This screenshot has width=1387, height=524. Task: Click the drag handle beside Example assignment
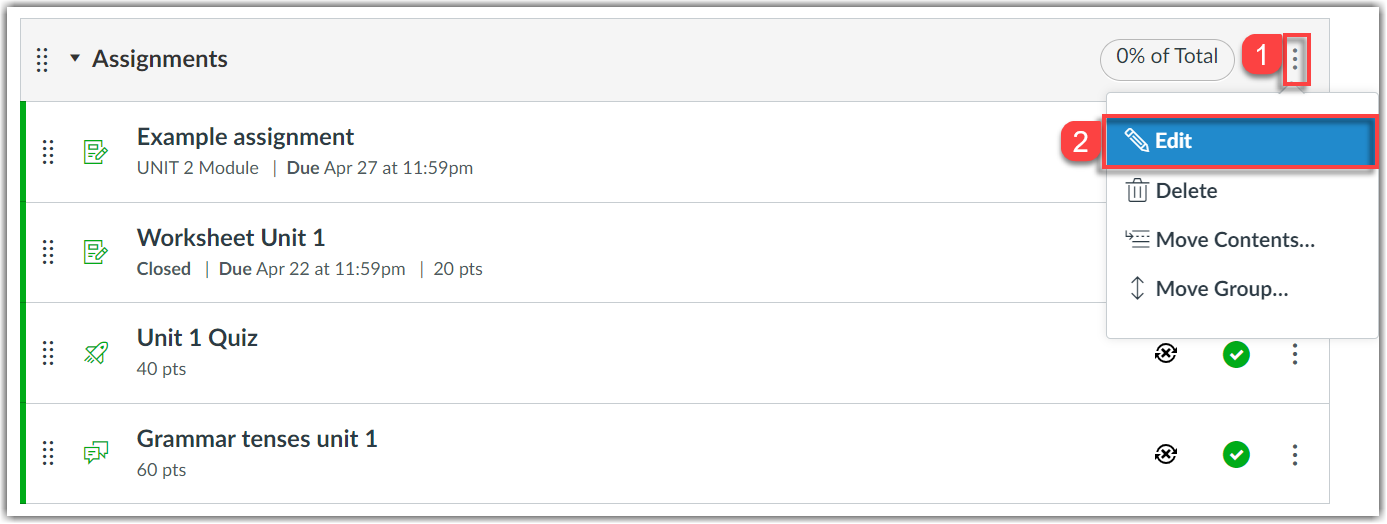pos(47,152)
